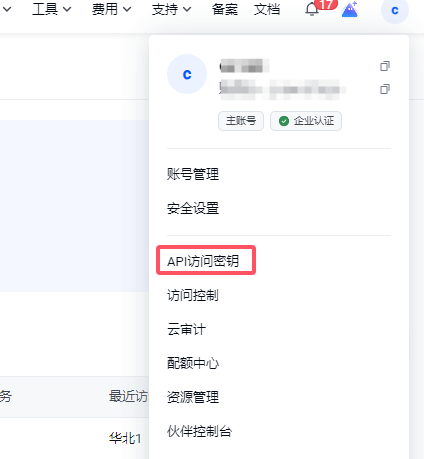The image size is (424, 459).
Task: Expand the 支持 dropdown menu
Action: [171, 9]
